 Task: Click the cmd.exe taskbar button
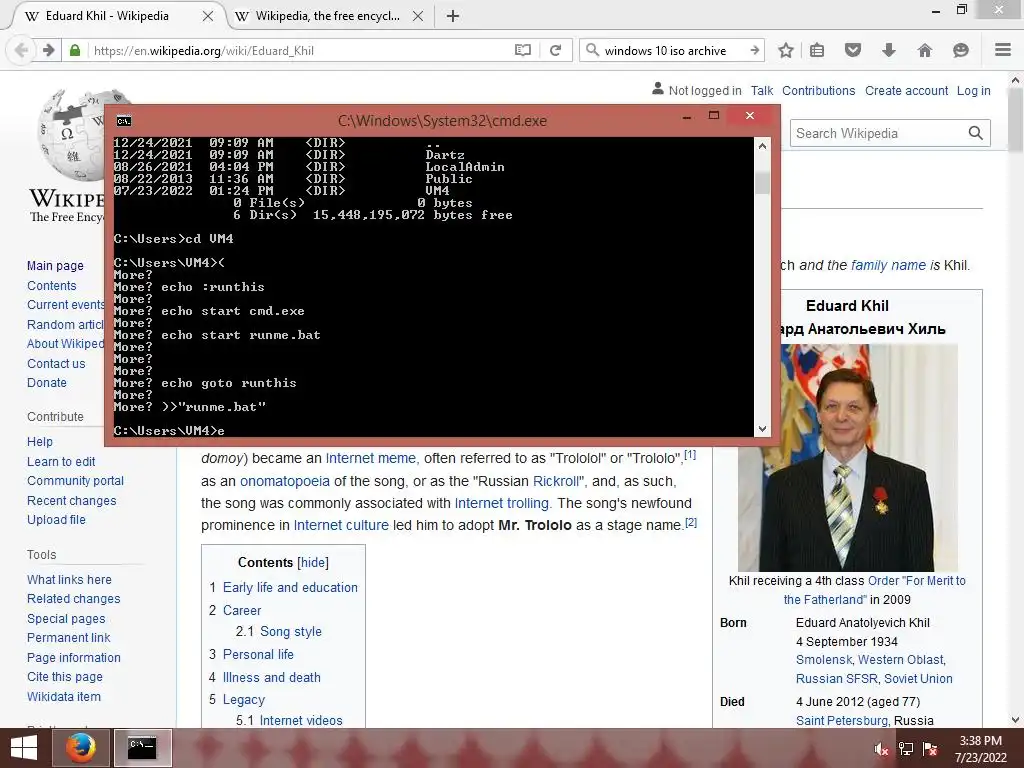tap(142, 748)
